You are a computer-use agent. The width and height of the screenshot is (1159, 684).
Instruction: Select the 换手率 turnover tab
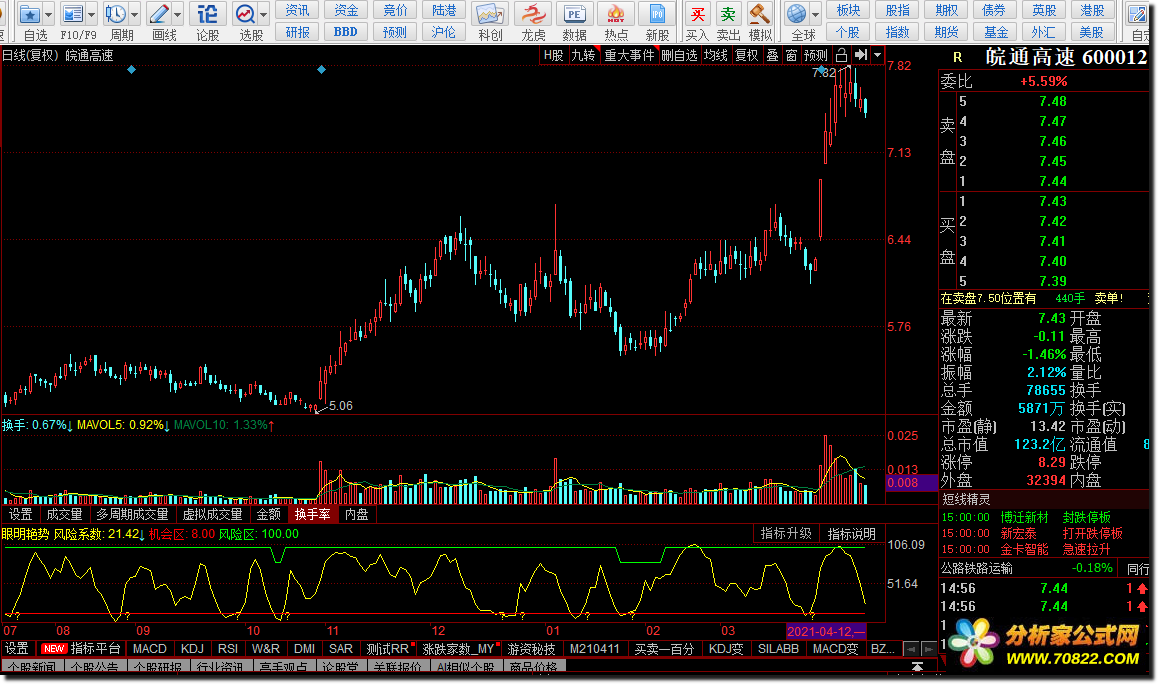tap(313, 514)
